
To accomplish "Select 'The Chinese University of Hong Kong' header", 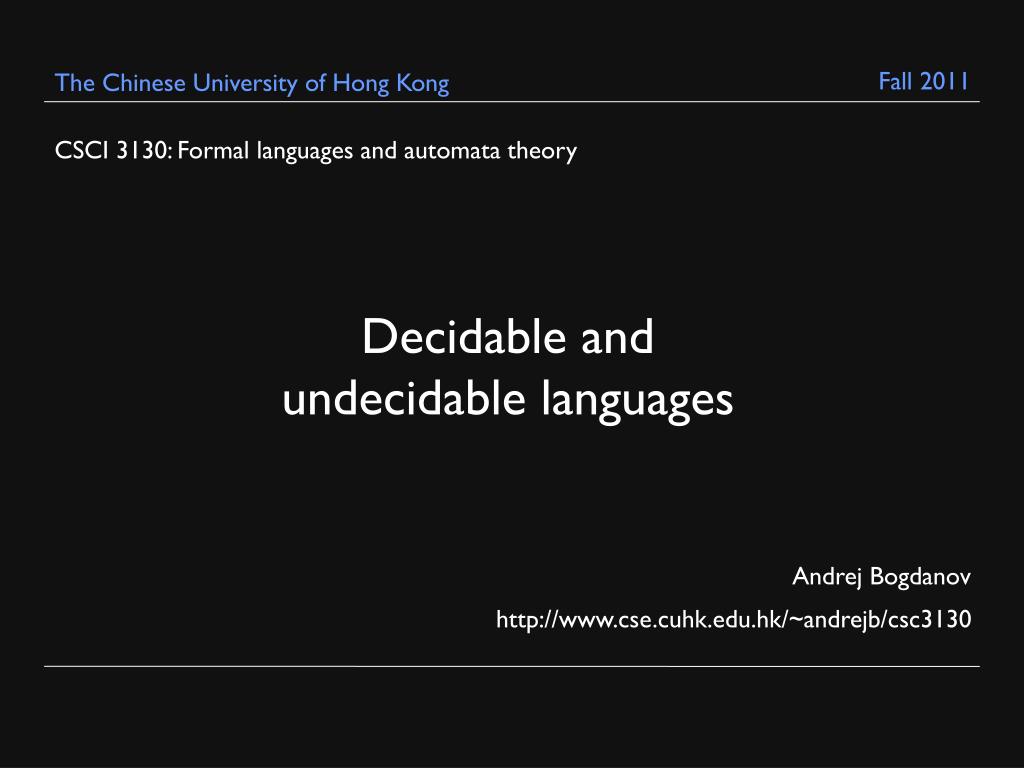I will click(x=252, y=83).
